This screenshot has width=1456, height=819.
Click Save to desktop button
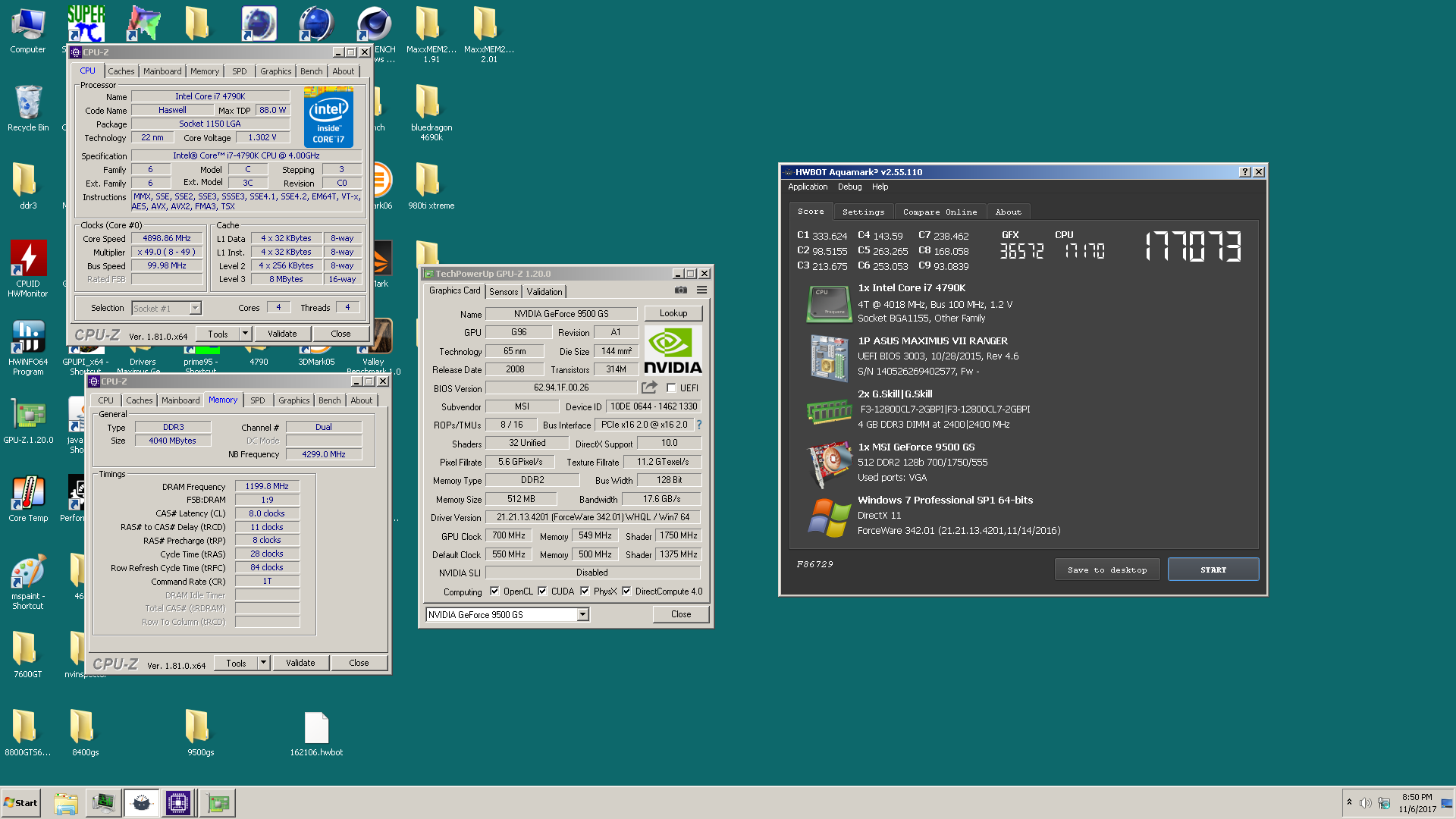(1107, 570)
